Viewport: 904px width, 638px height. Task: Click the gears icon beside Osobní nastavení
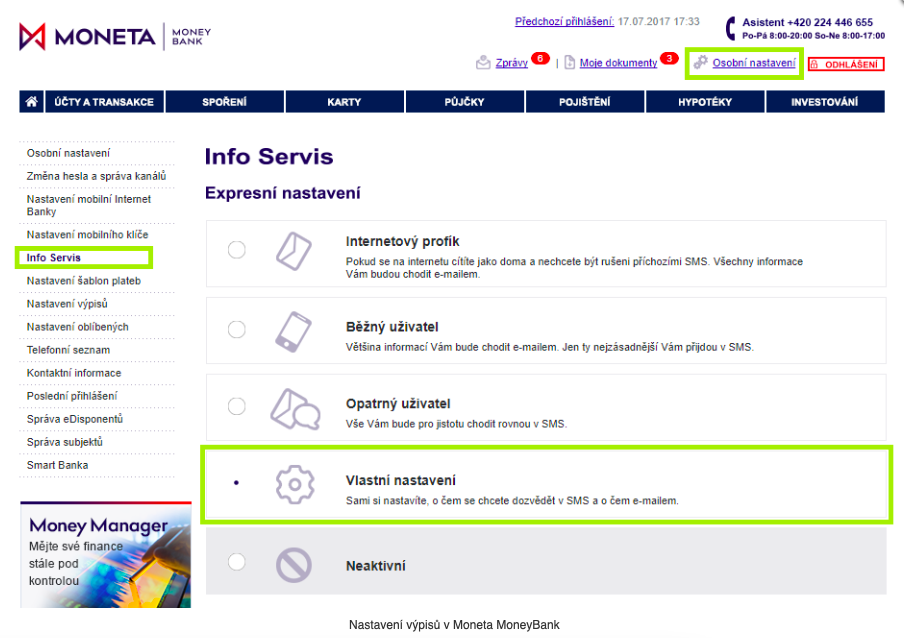pyautogui.click(x=700, y=62)
